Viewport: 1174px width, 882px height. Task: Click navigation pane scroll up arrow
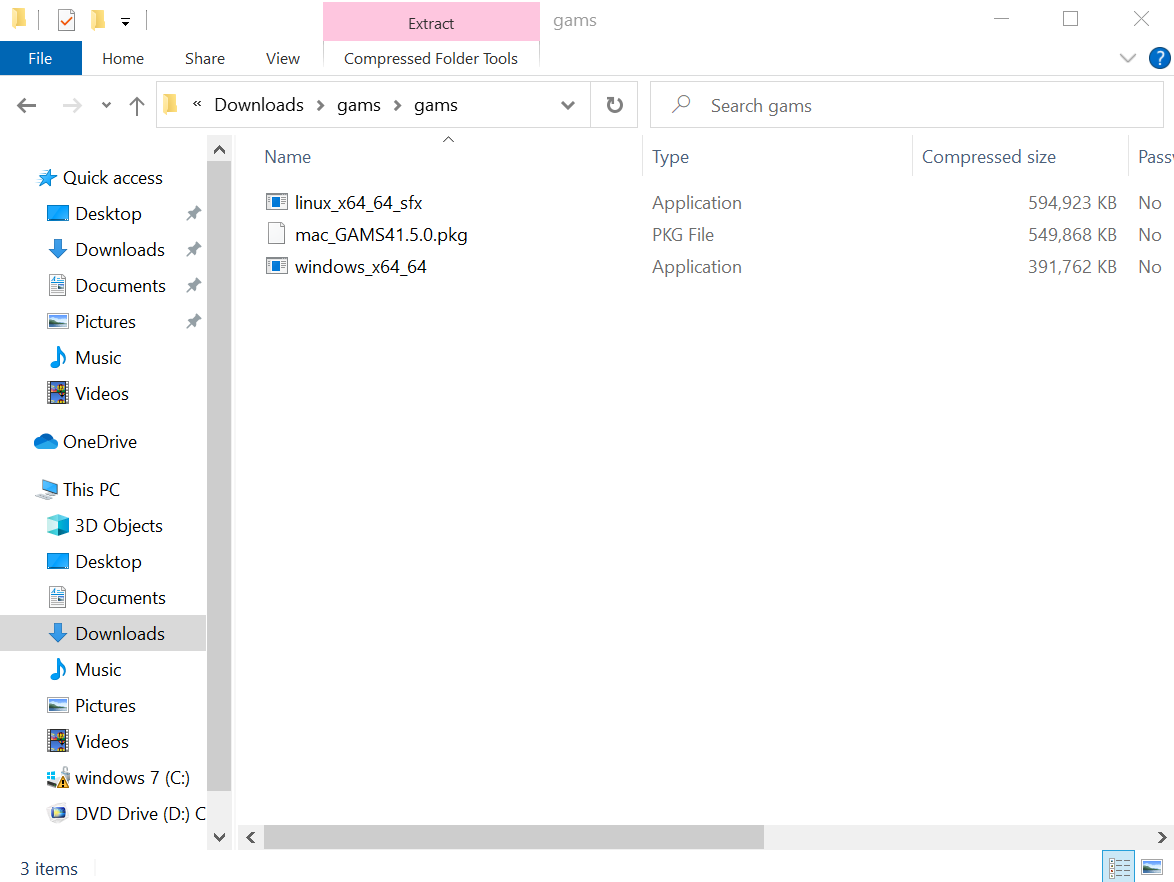point(219,150)
